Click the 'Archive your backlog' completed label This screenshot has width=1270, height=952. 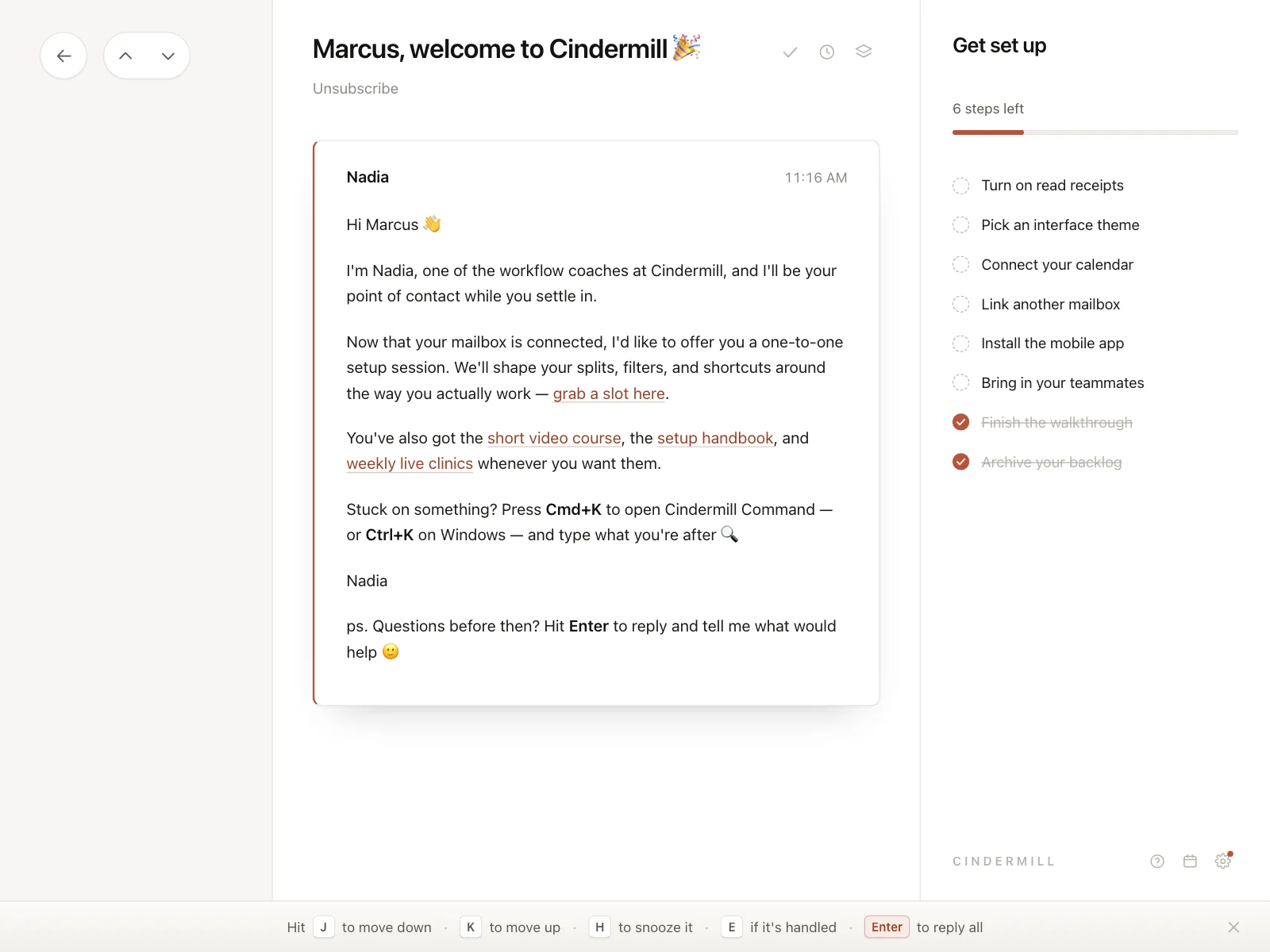coord(1052,463)
